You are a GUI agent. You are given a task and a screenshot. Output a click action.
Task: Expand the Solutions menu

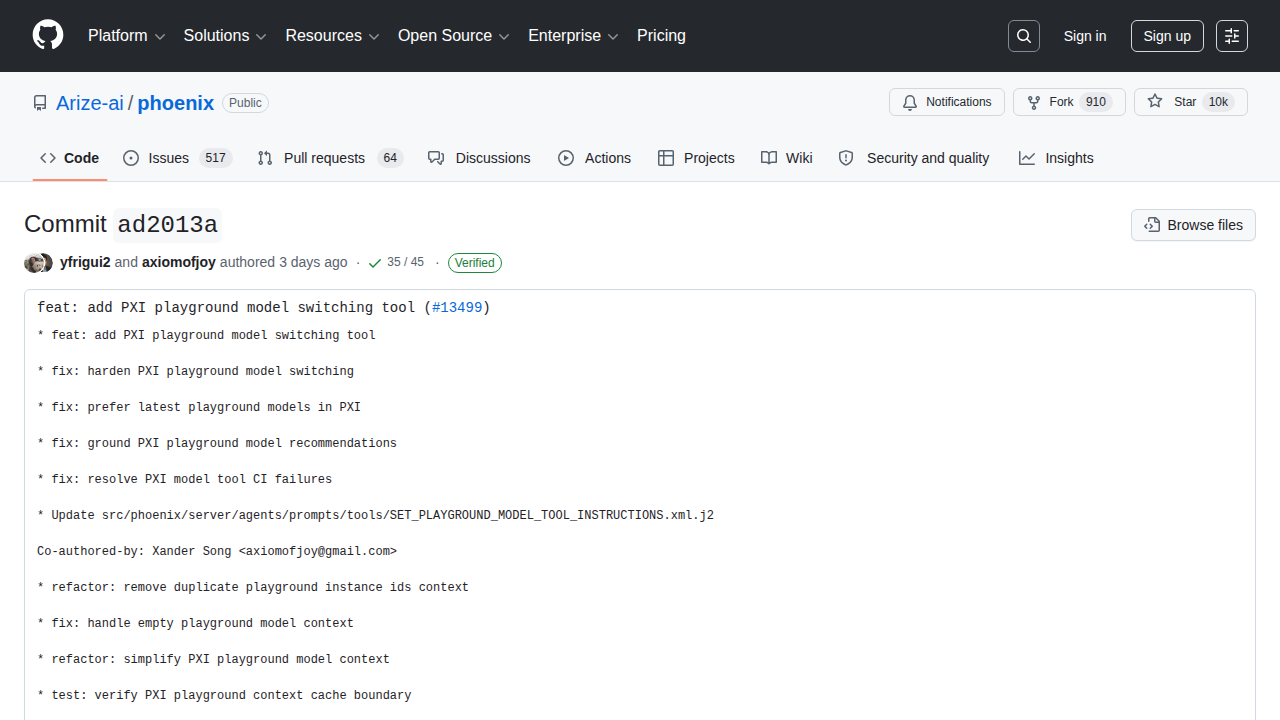225,36
